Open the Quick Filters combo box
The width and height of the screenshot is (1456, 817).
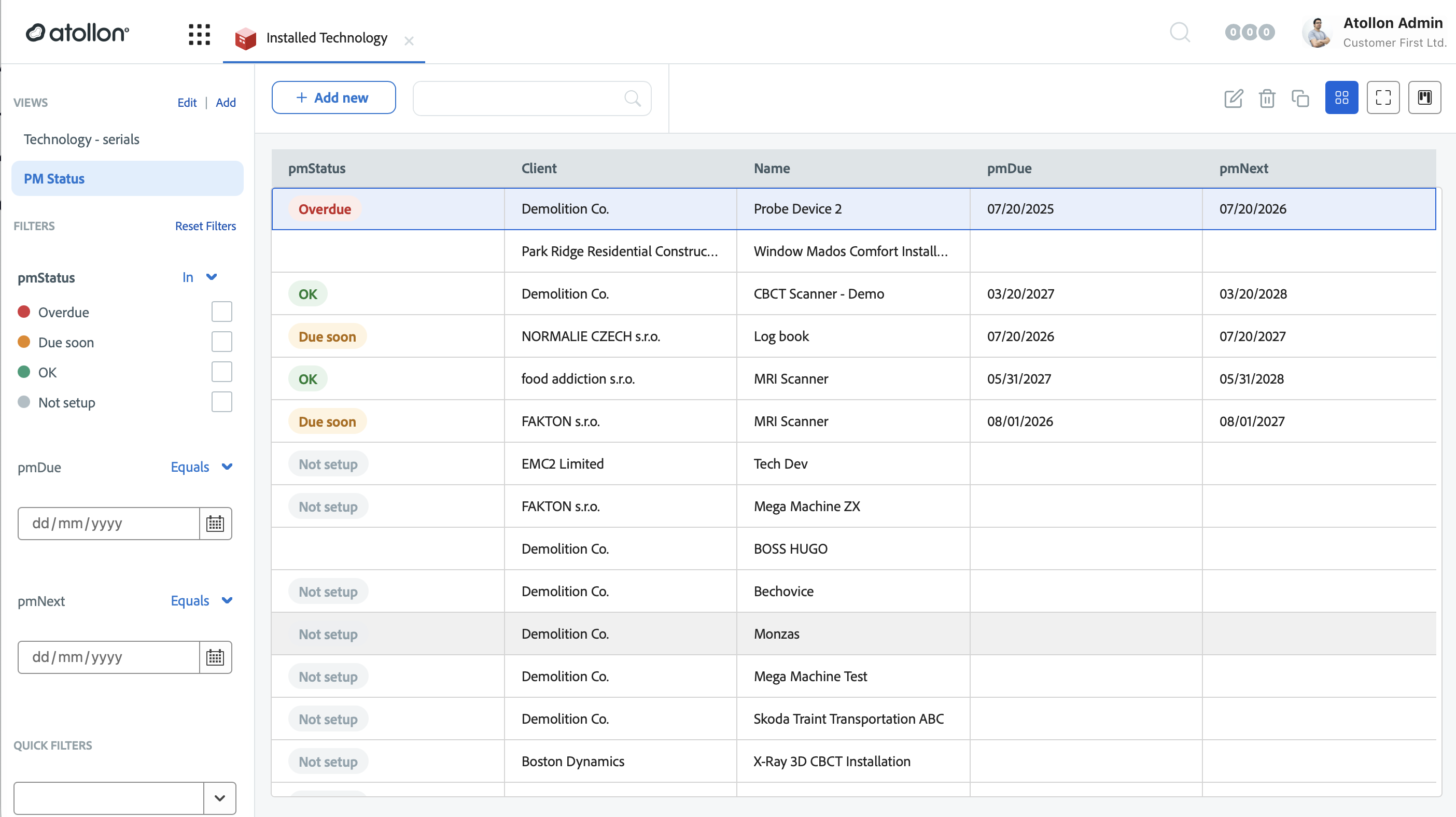(125, 798)
